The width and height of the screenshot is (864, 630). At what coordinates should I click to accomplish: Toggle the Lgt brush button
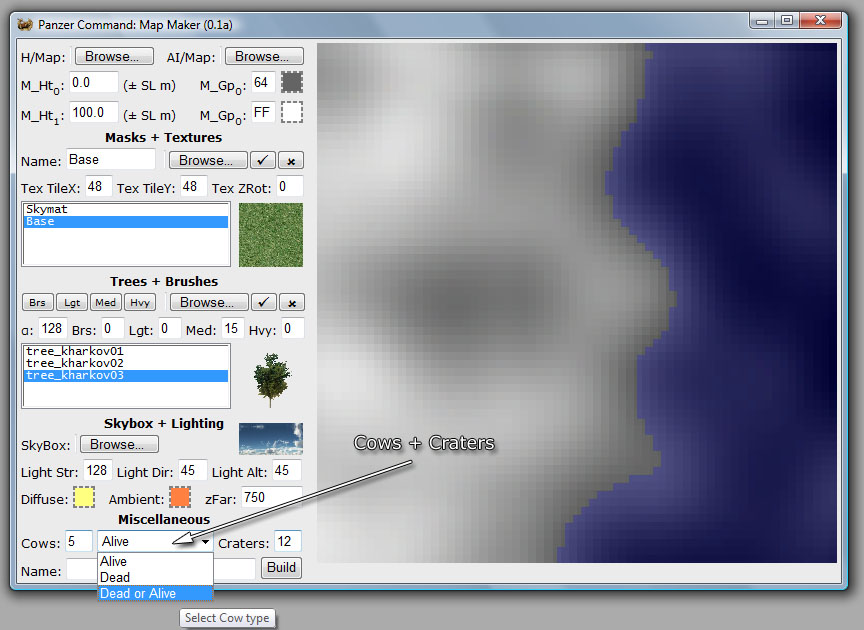coord(72,303)
